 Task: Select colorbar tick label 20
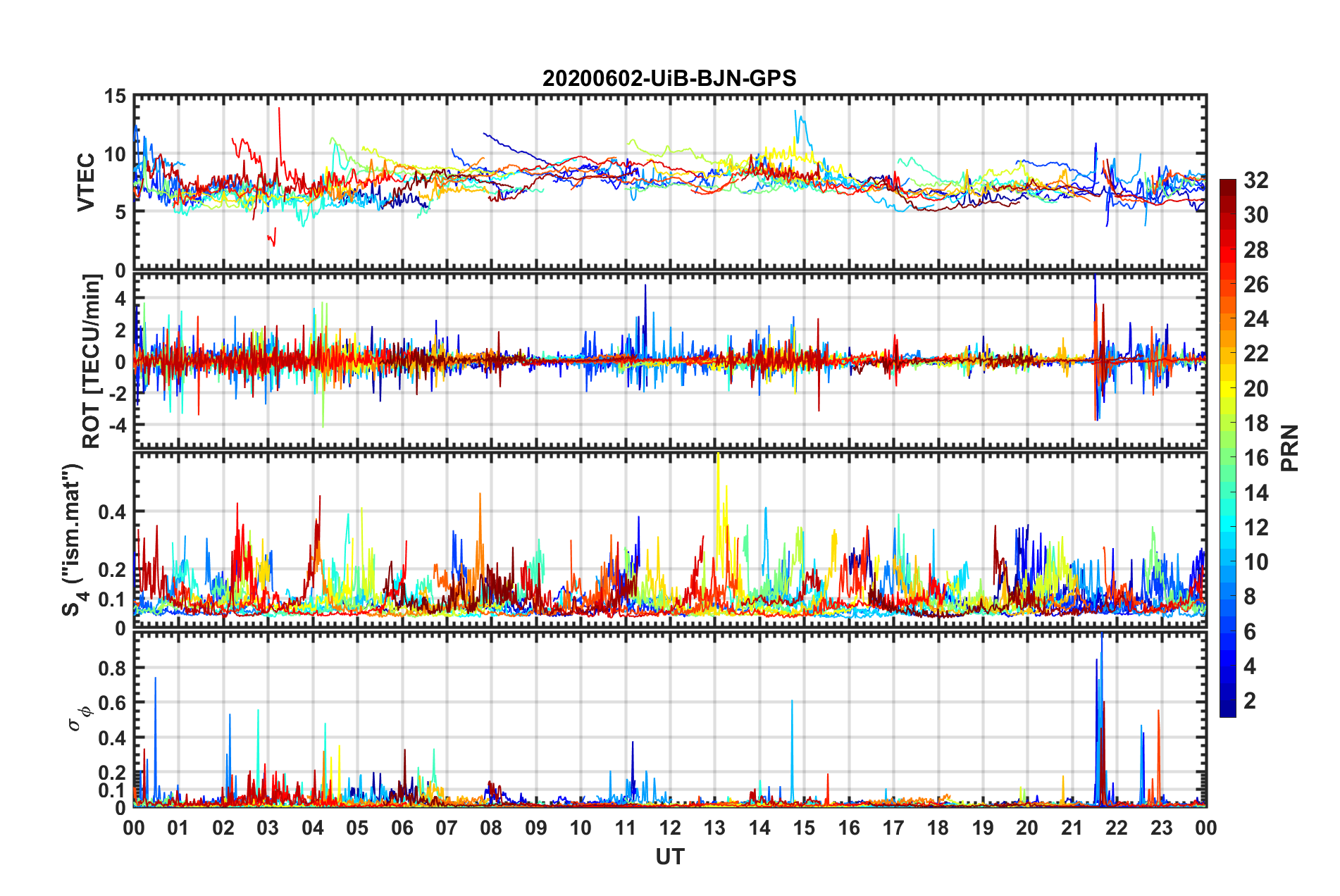(1255, 389)
